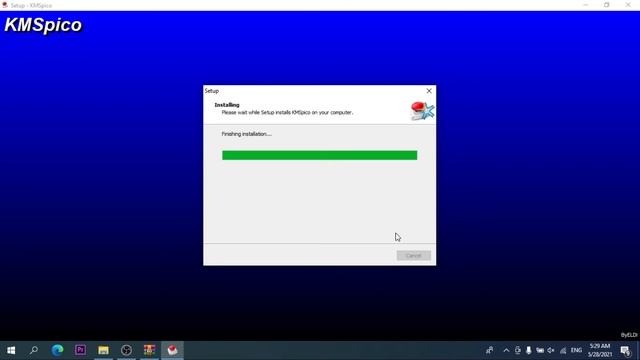640x360 pixels.
Task: Click the 'Installing' heading text
Action: (x=227, y=105)
